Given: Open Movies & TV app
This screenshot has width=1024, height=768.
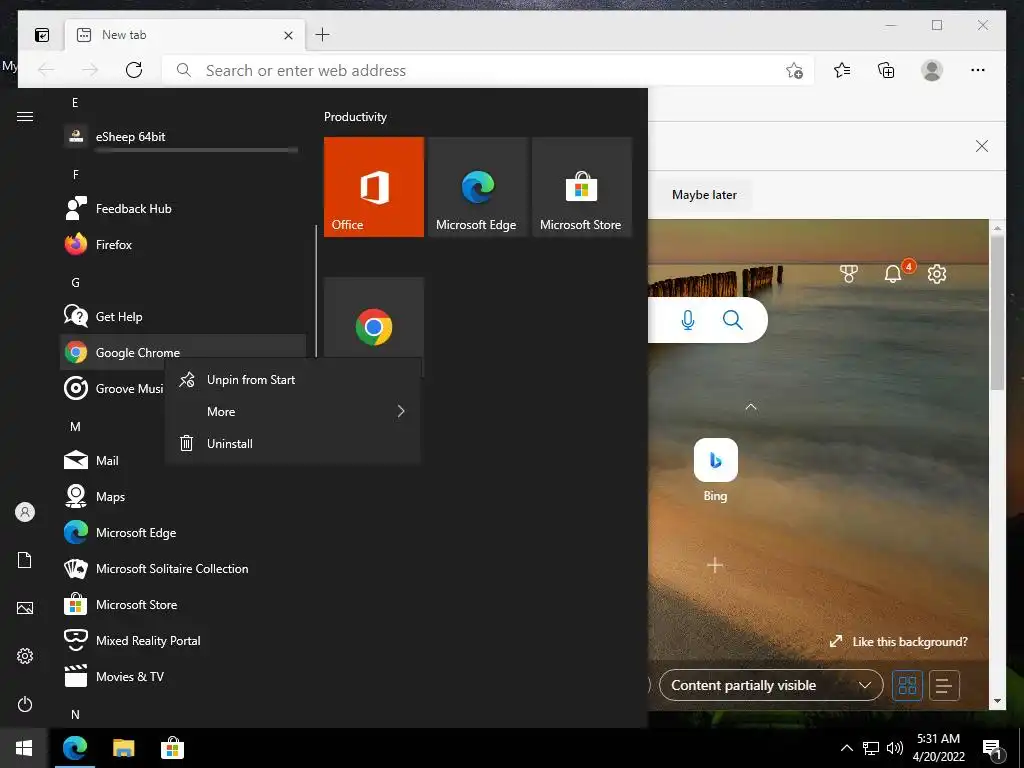Looking at the screenshot, I should (183, 677).
